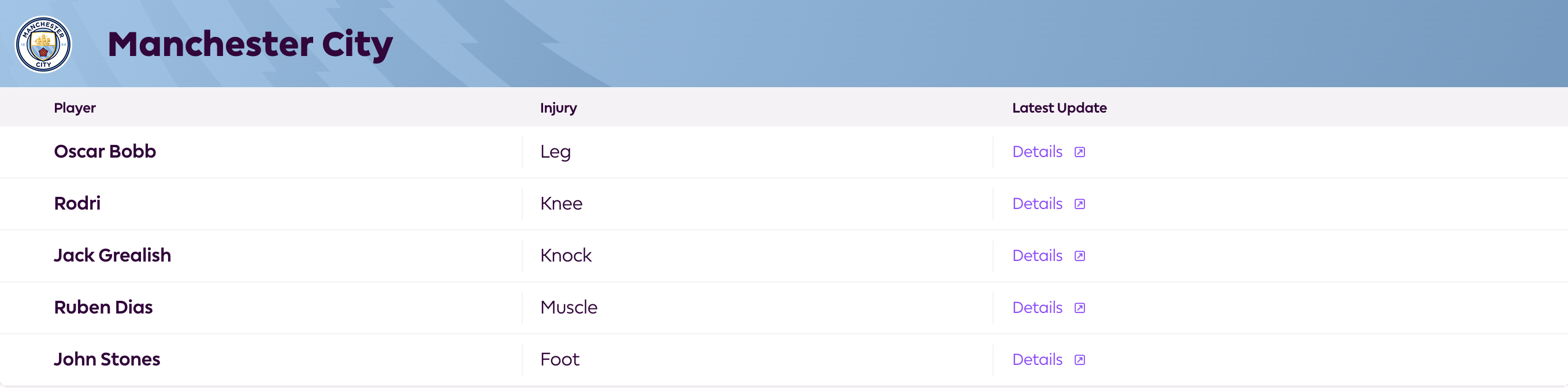The width and height of the screenshot is (1568, 388).
Task: Select the Manchester City heading
Action: tap(250, 44)
